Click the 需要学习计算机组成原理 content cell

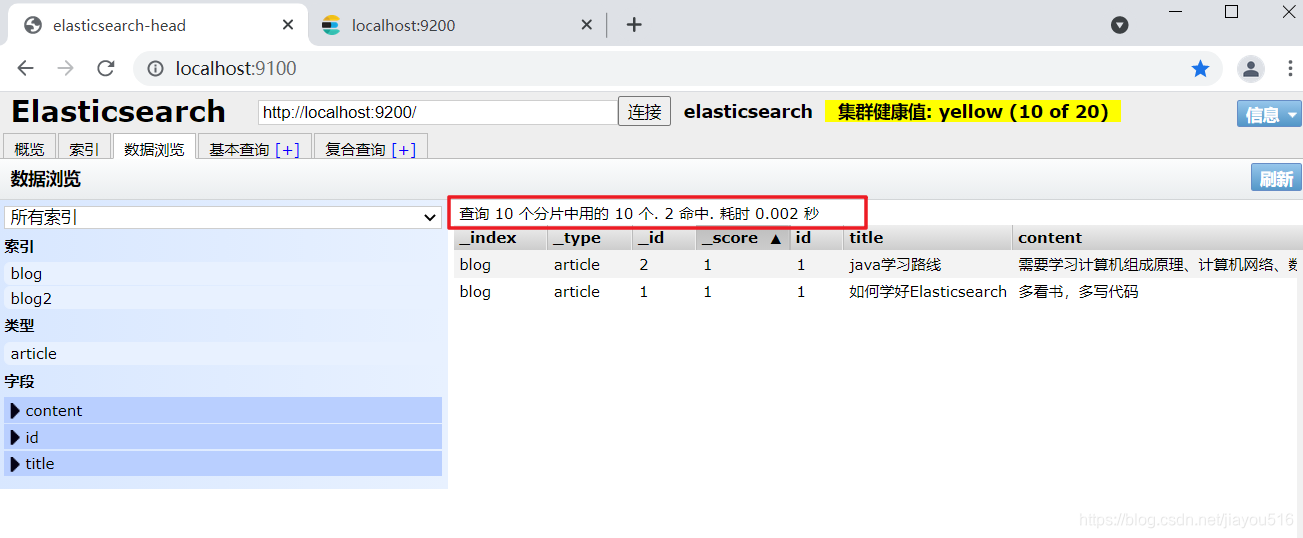point(1158,265)
